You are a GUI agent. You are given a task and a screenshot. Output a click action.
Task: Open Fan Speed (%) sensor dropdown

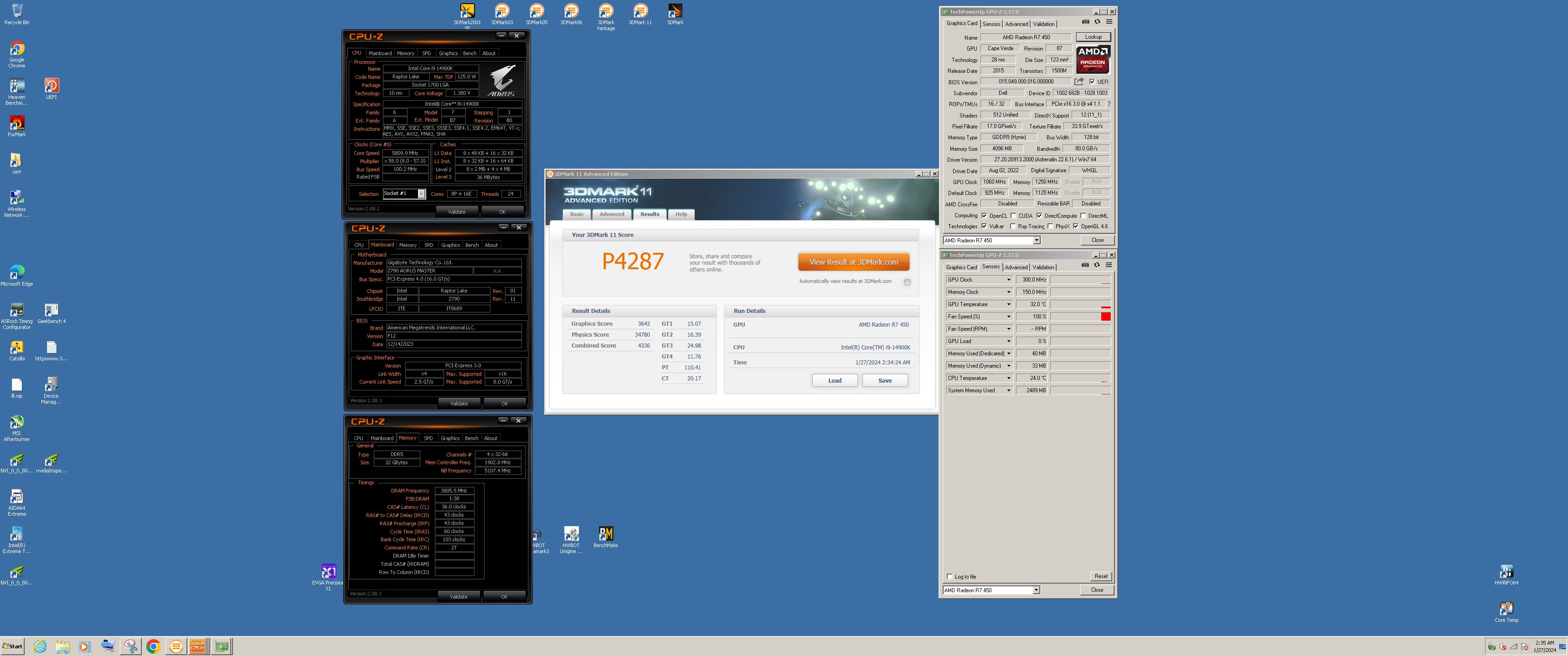[1008, 317]
